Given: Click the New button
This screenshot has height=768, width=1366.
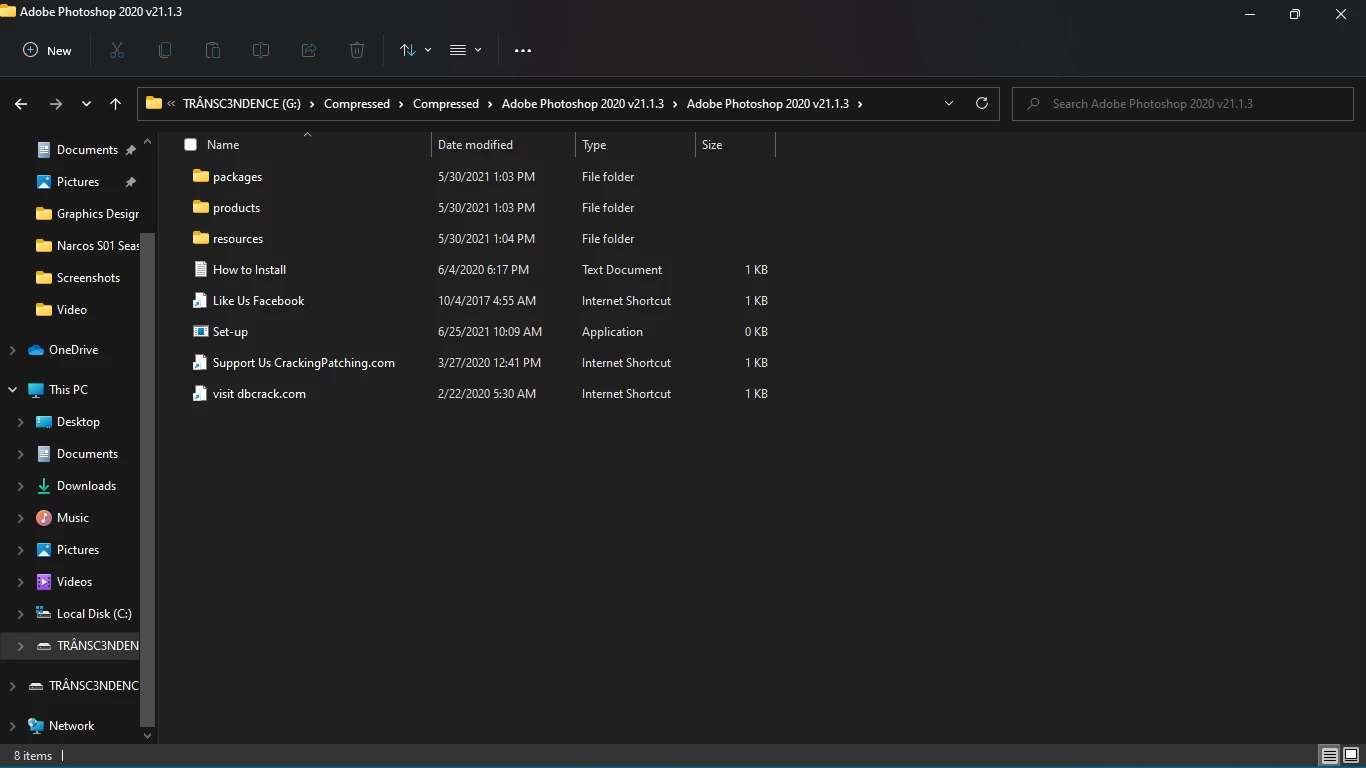Looking at the screenshot, I should click(47, 50).
